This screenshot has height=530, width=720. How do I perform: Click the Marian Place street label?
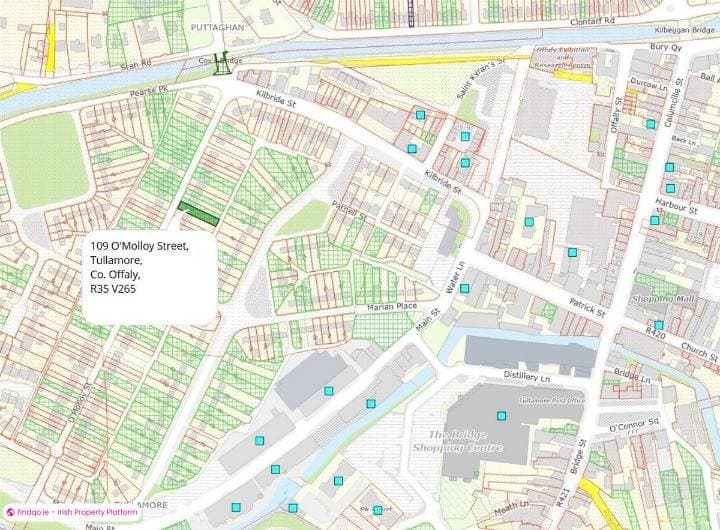(392, 306)
